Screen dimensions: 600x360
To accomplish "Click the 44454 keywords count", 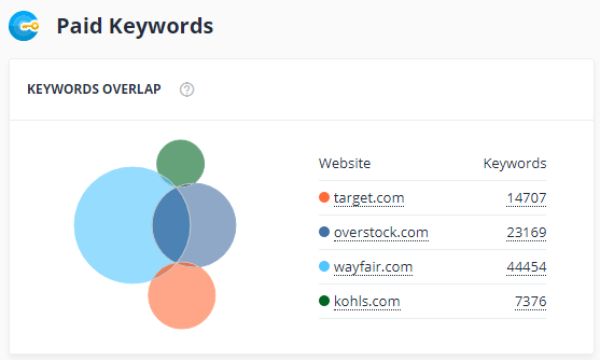I will (x=526, y=267).
